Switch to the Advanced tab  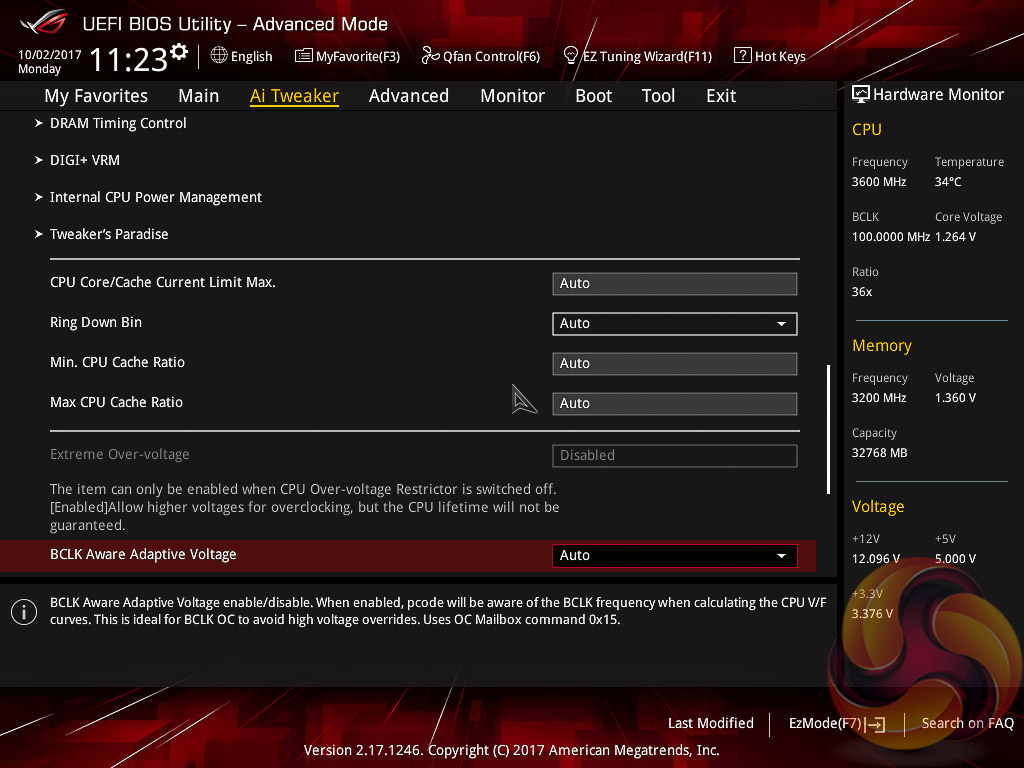[x=408, y=96]
